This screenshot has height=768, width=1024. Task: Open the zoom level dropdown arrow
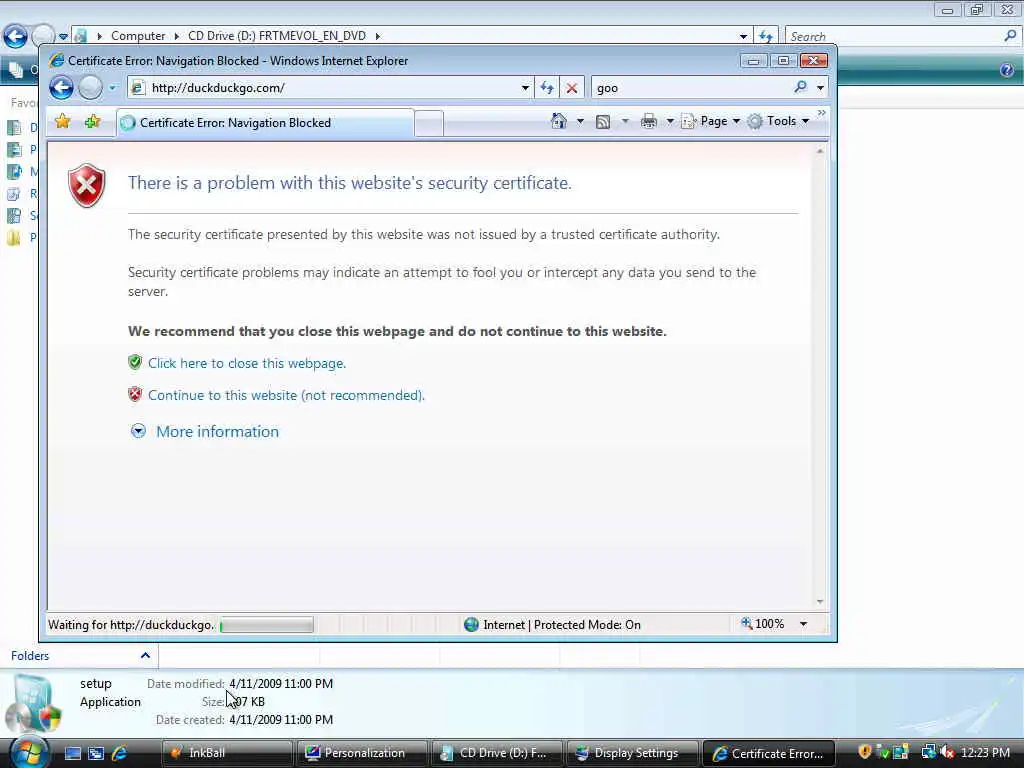[803, 624]
